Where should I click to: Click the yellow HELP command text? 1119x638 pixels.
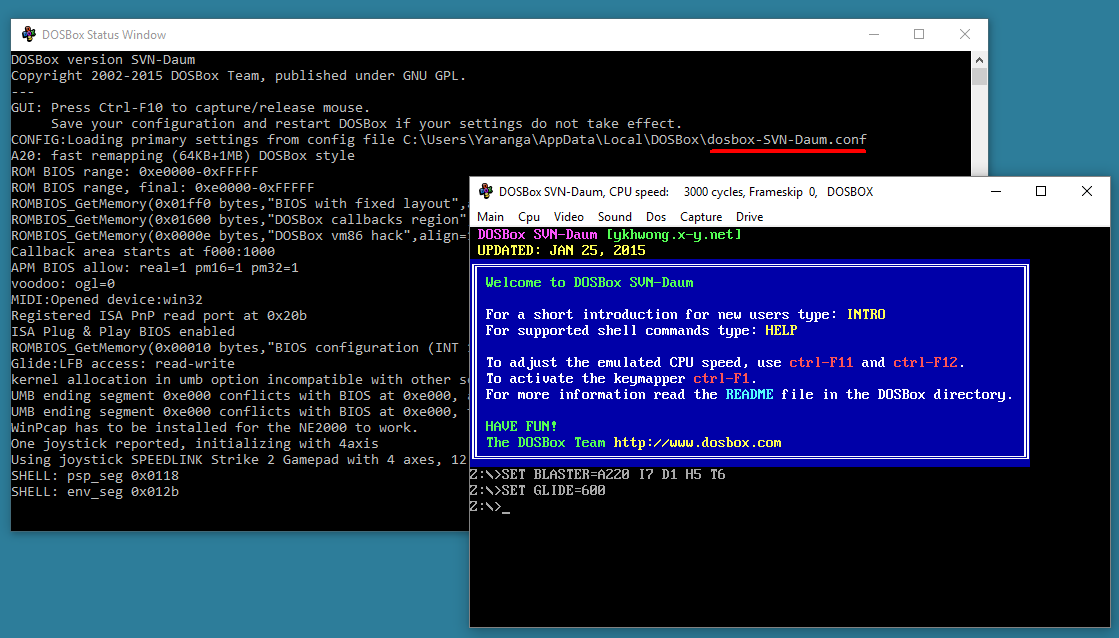click(781, 330)
